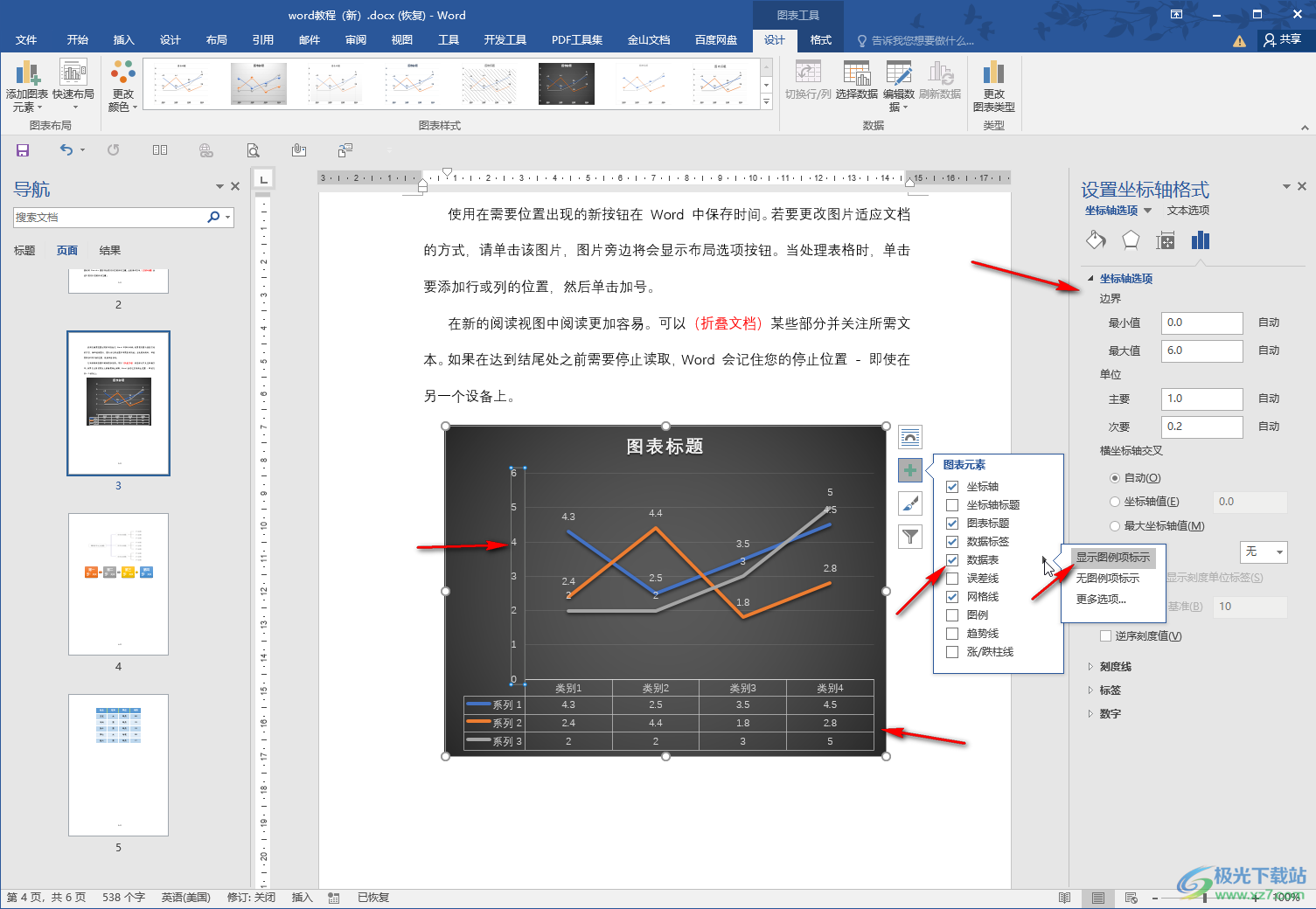Image resolution: width=1316 pixels, height=909 pixels.
Task: Open the search options dropdown in navigation
Action: coord(228,217)
